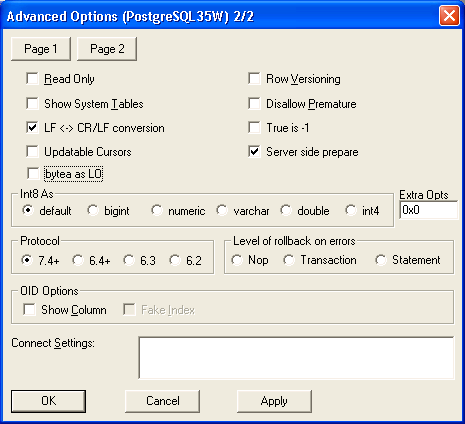
Task: Uncheck LF <-> CR/LF conversion
Action: tap(32, 128)
